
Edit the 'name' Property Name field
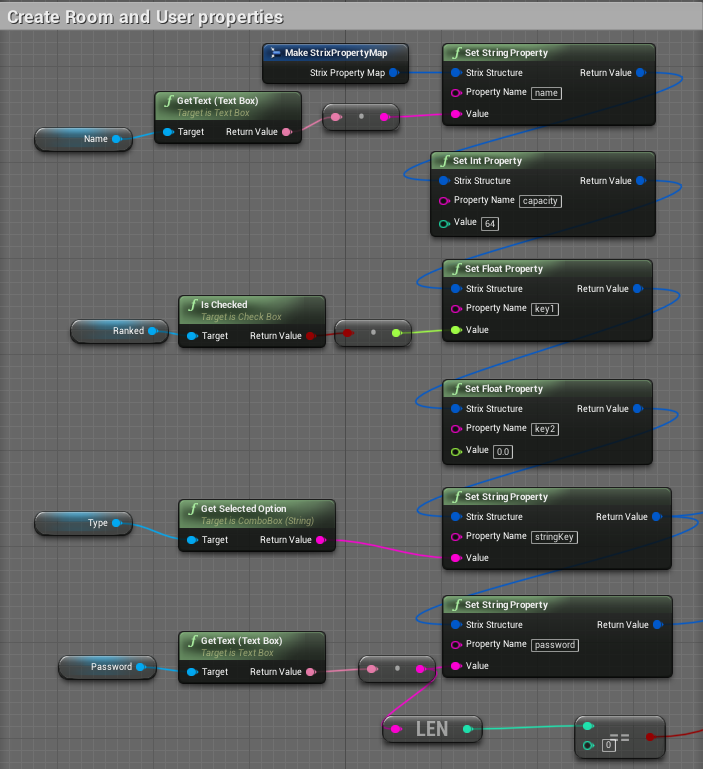click(546, 93)
